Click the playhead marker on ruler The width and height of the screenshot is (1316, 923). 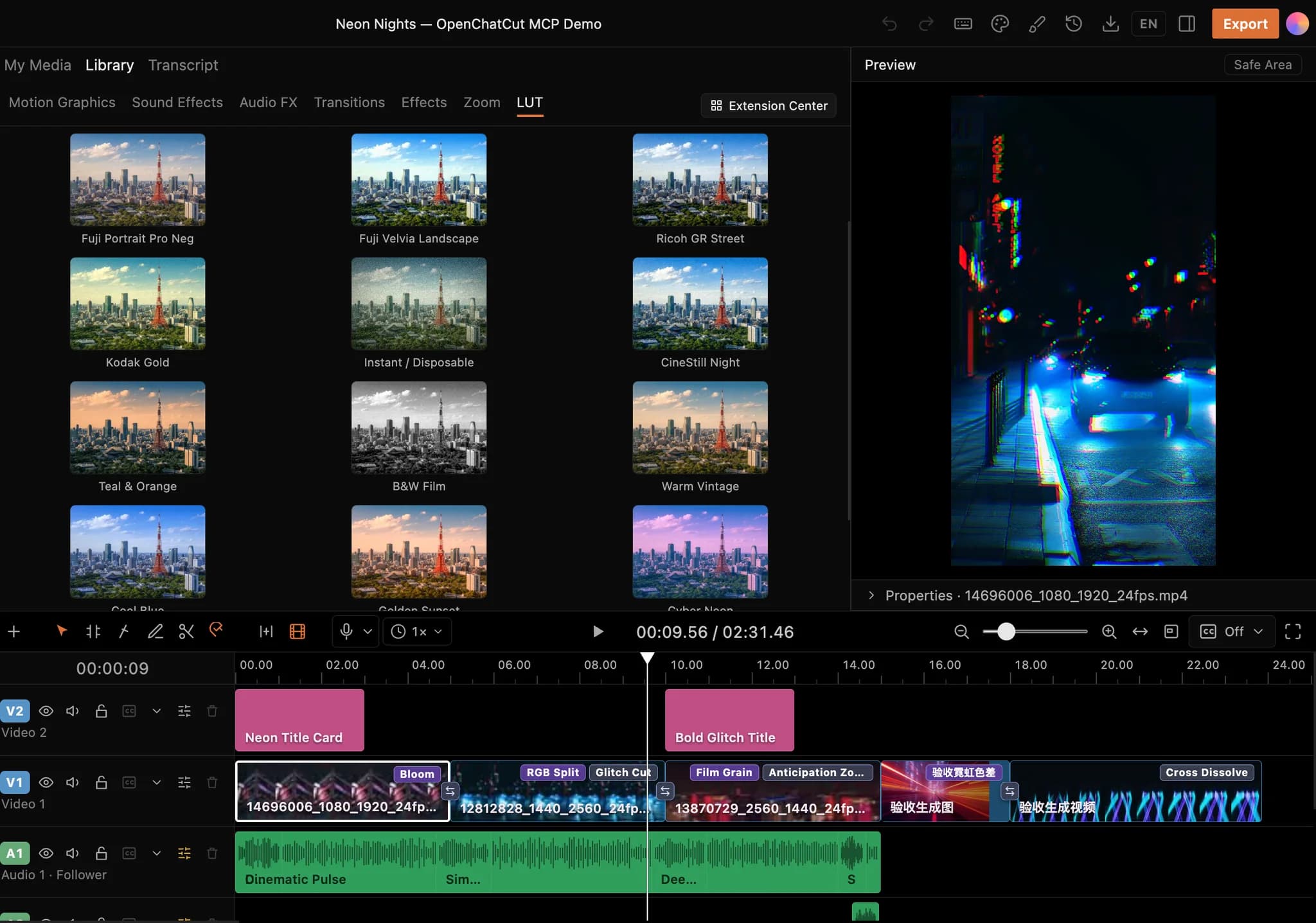point(647,658)
